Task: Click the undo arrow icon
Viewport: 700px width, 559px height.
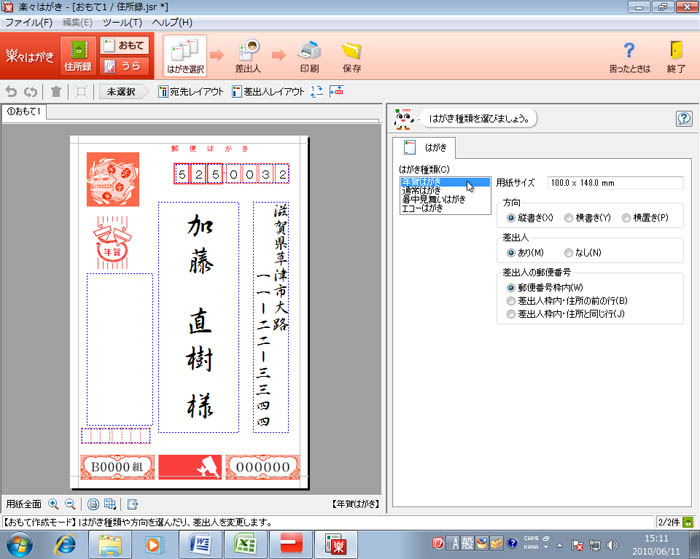Action: 12,92
